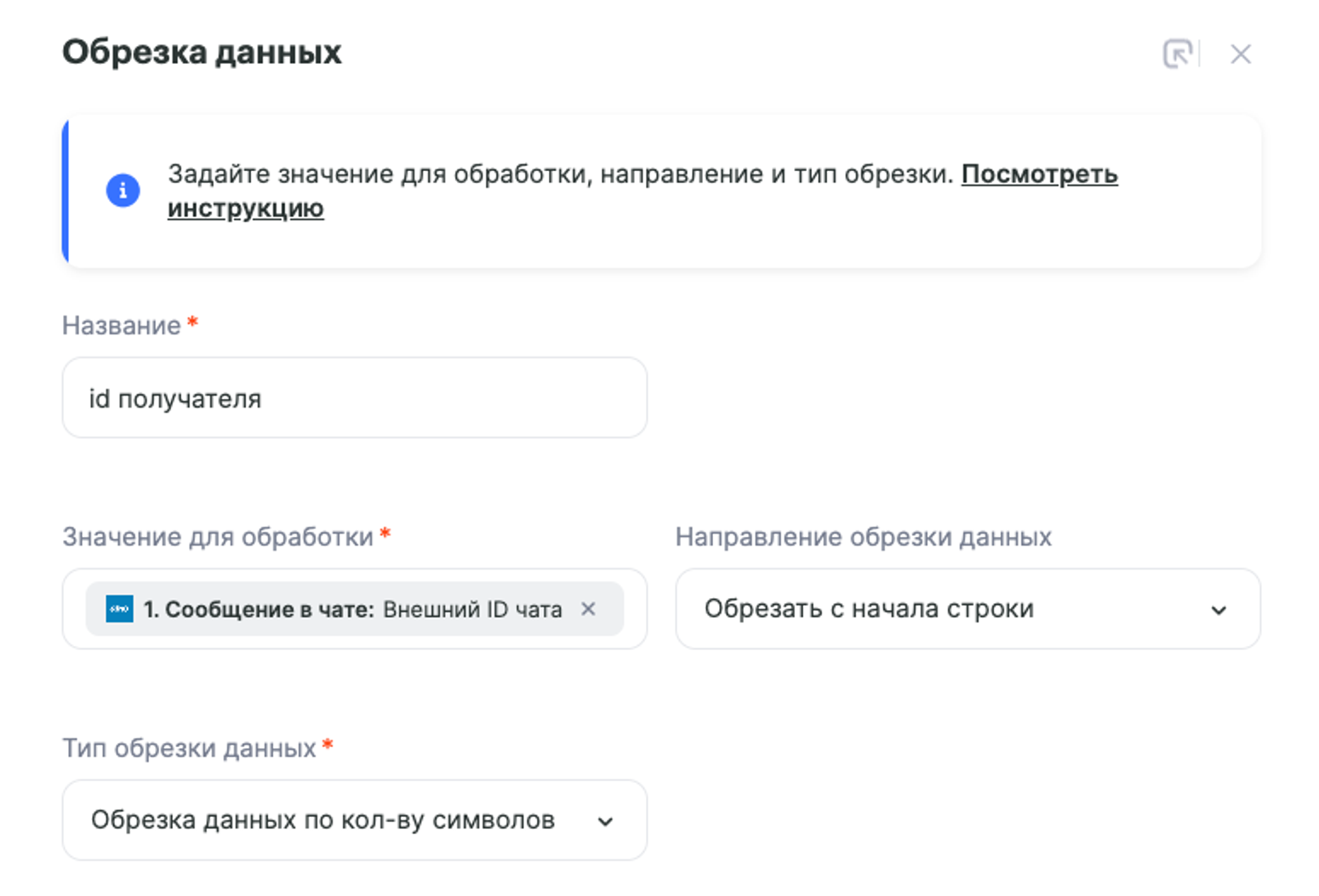1319x896 pixels.
Task: Click the Значение для обработки label
Action: click(x=218, y=537)
